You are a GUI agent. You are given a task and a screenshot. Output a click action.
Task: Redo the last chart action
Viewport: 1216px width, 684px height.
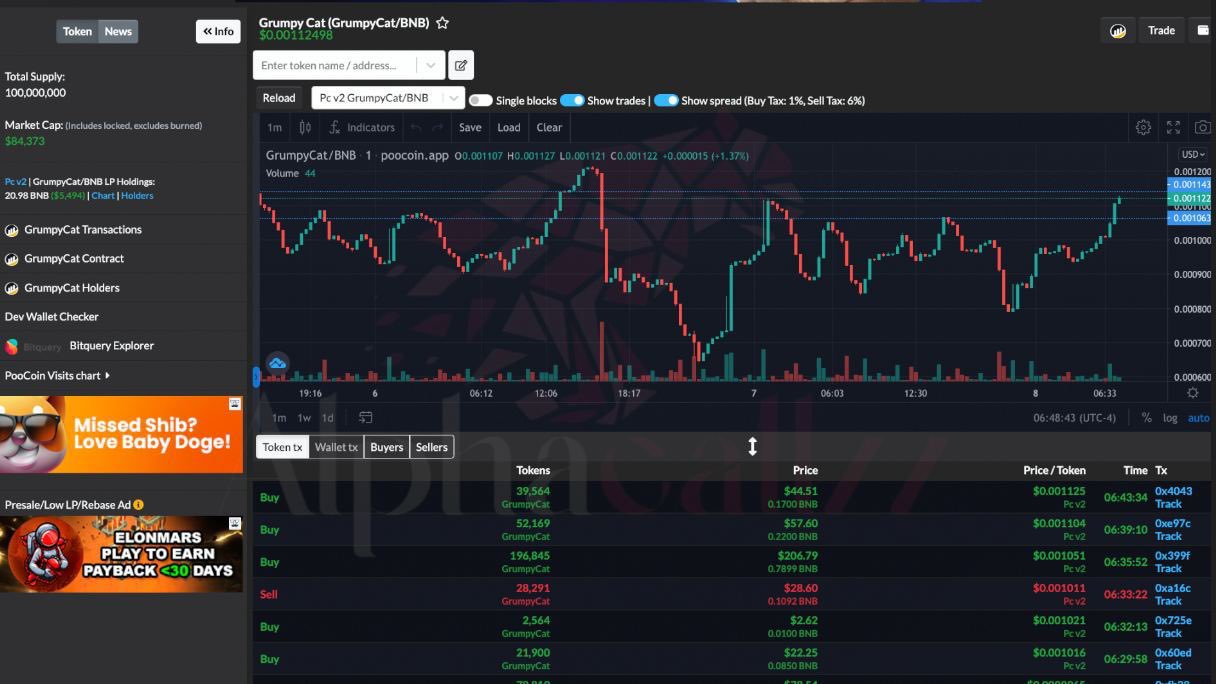[x=437, y=127]
